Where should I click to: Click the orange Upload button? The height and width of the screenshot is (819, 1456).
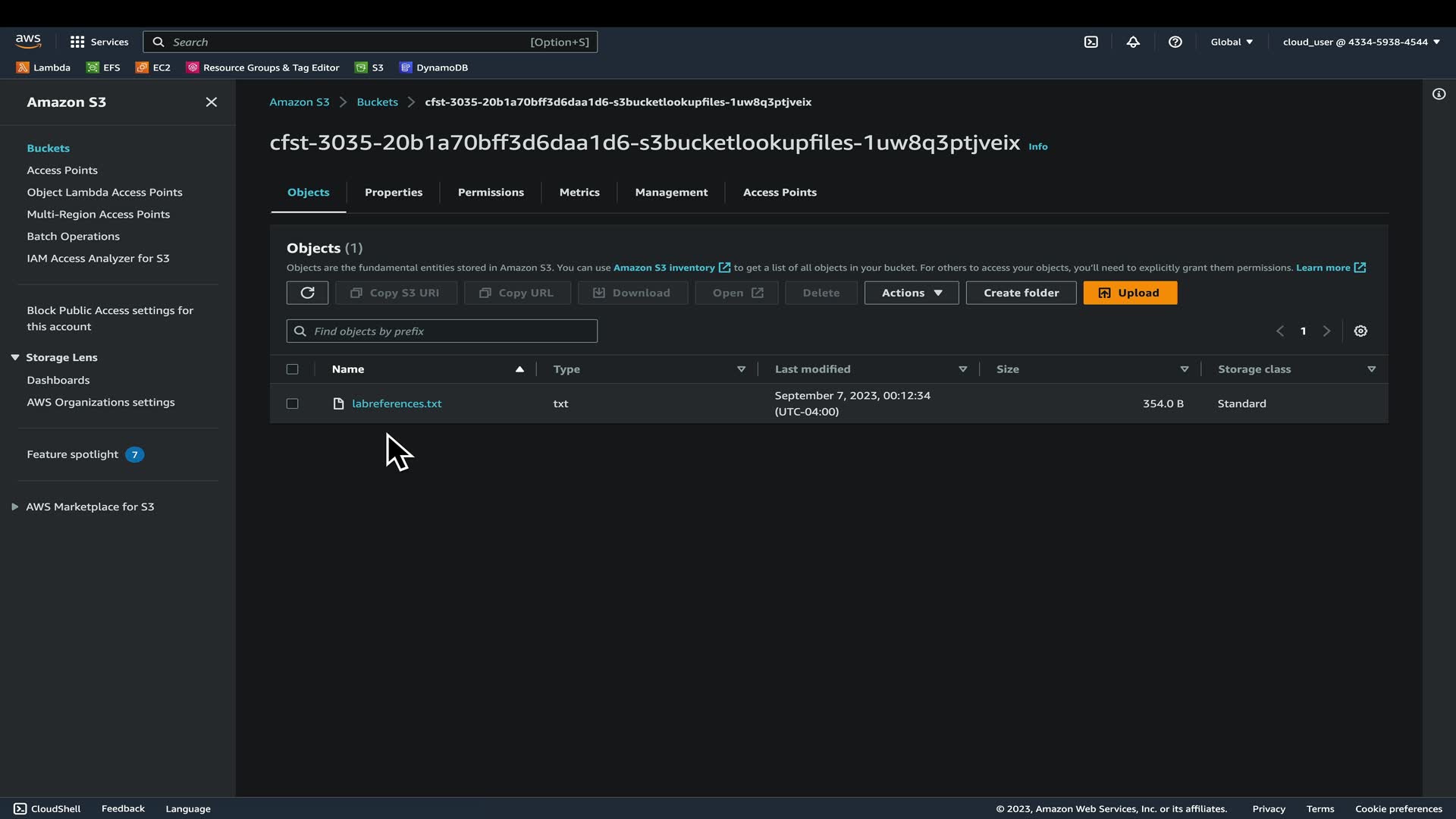1129,293
